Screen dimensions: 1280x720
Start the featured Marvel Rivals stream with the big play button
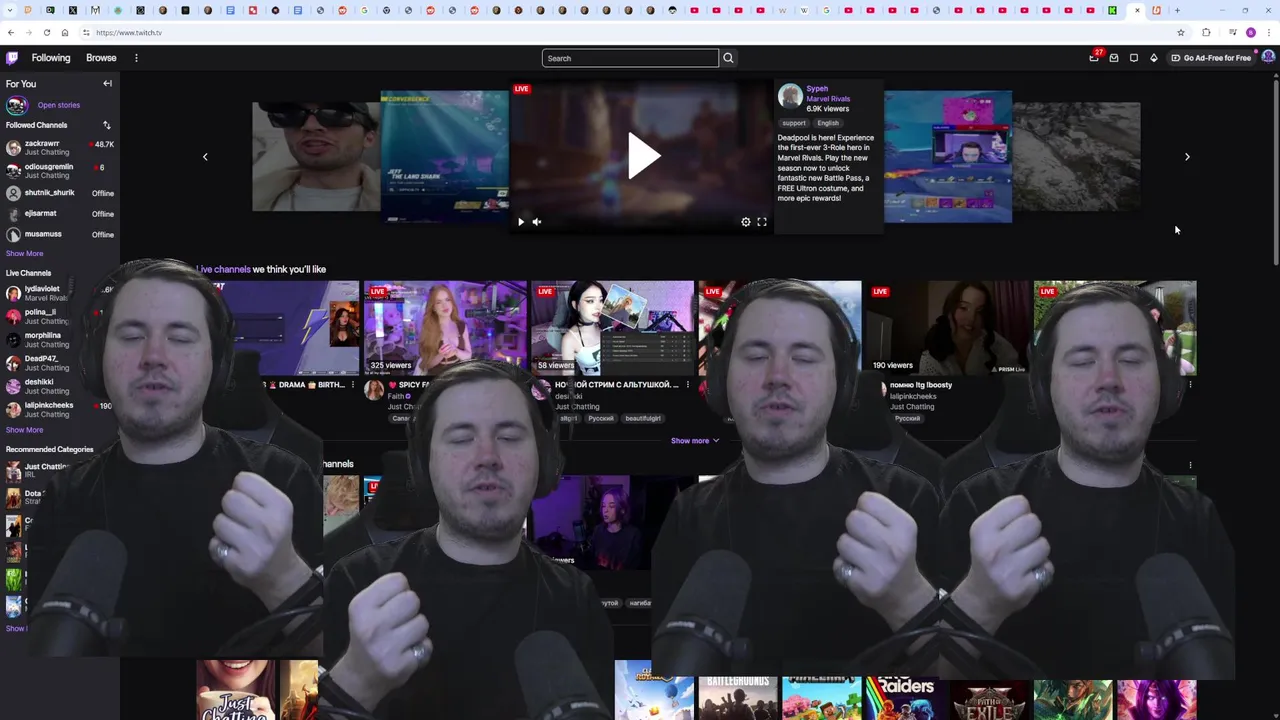(x=643, y=156)
